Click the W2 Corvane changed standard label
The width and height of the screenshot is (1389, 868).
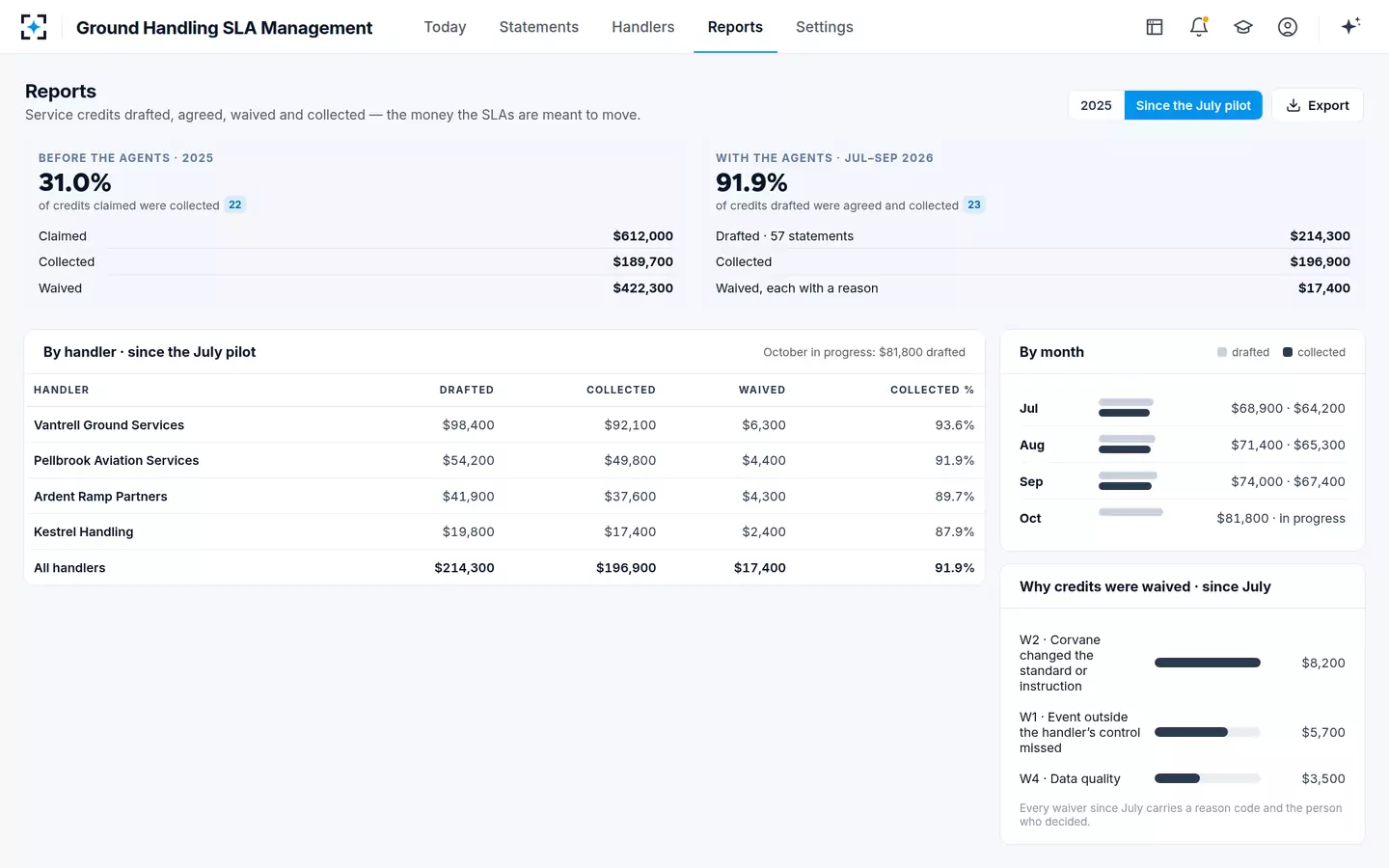[x=1060, y=663]
